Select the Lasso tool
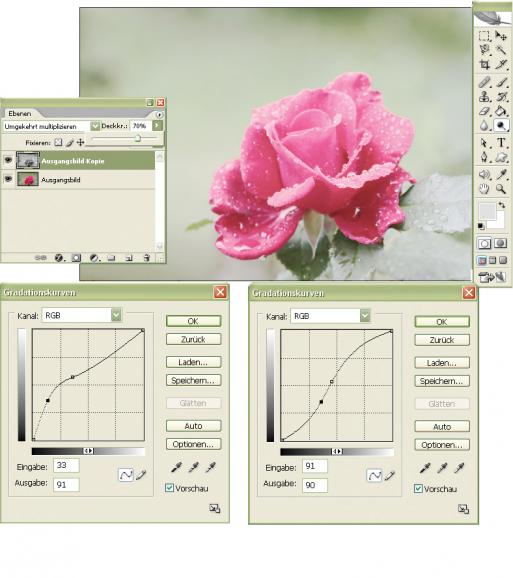This screenshot has width=513, height=578. tap(484, 50)
